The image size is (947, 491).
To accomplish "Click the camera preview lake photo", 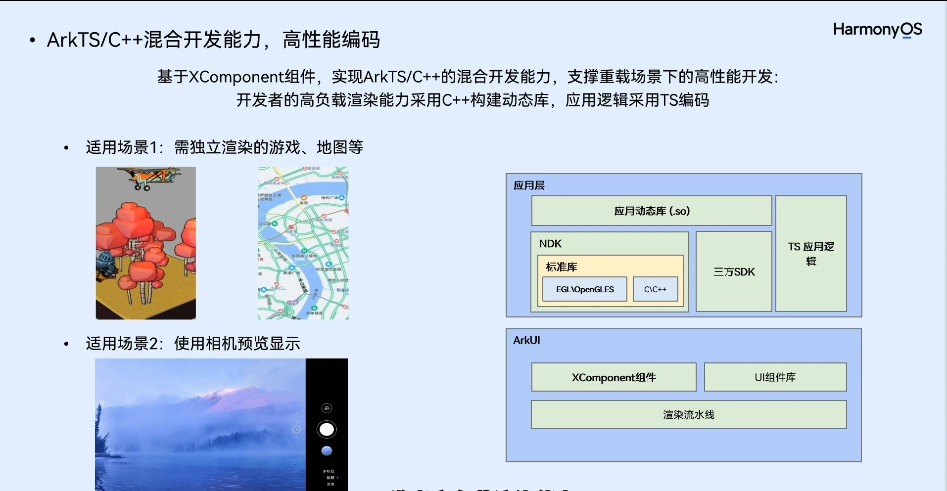I will click(x=201, y=425).
